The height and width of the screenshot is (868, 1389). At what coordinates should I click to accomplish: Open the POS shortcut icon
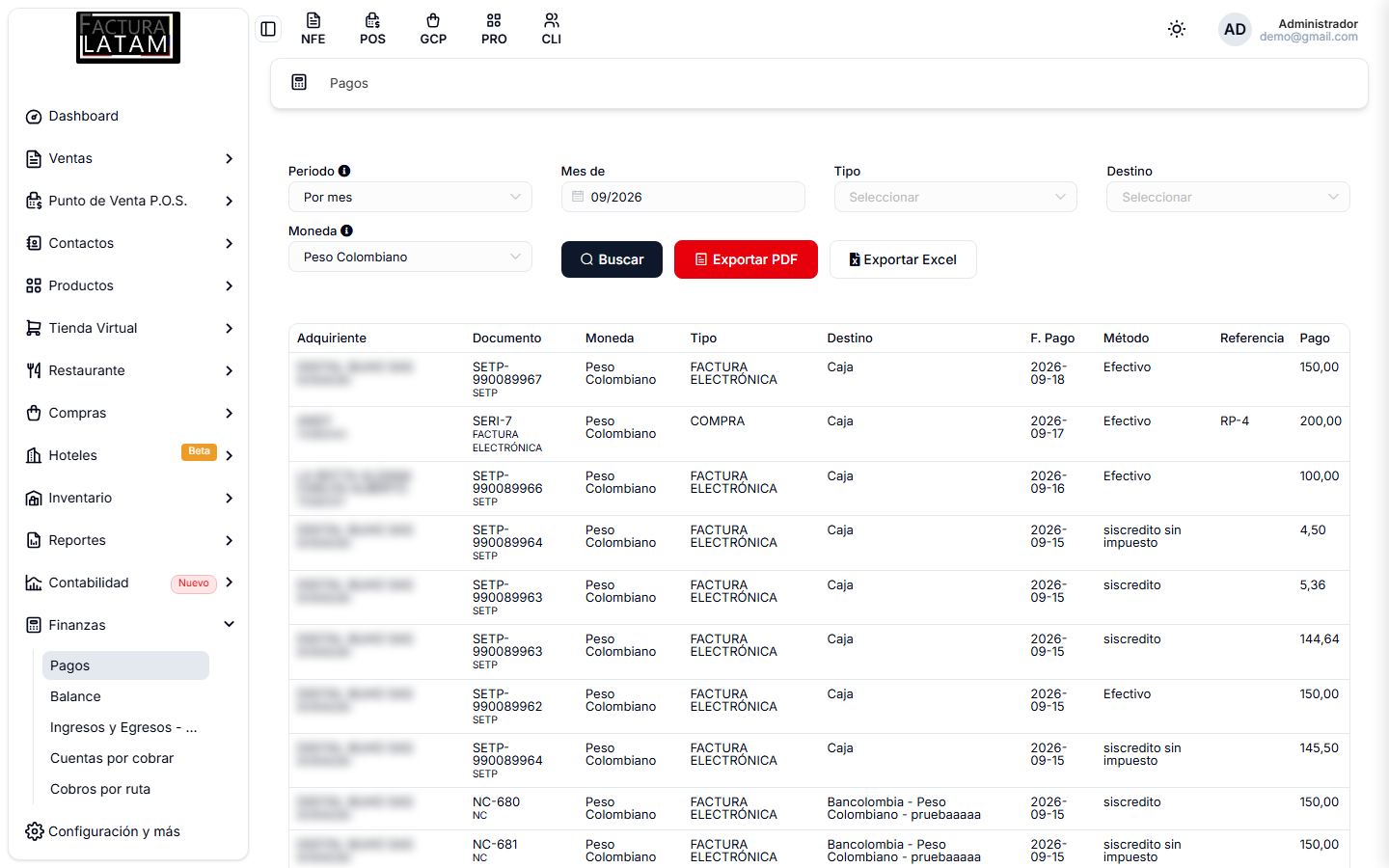click(x=372, y=29)
